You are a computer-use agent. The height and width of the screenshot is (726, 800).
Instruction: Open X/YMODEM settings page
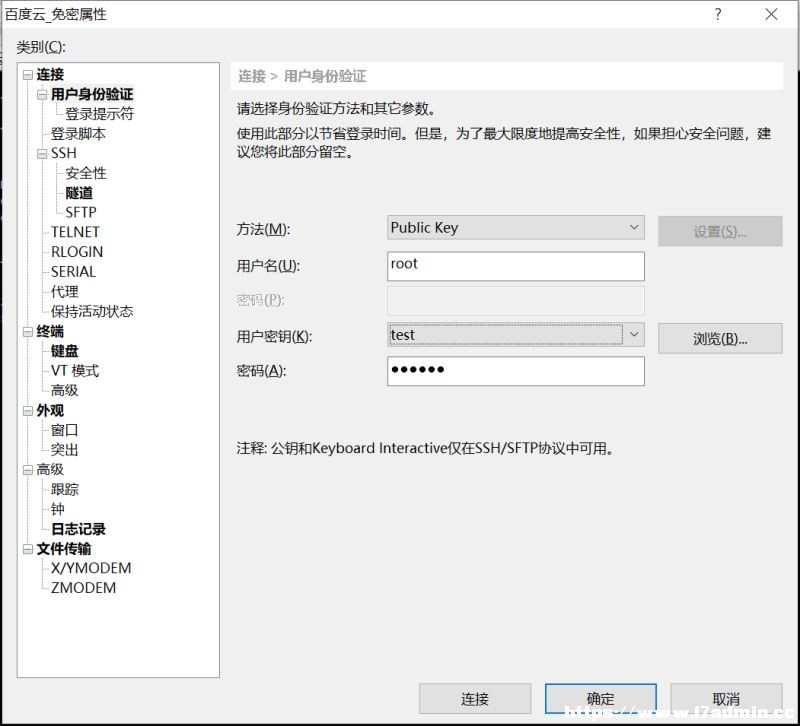coord(91,568)
